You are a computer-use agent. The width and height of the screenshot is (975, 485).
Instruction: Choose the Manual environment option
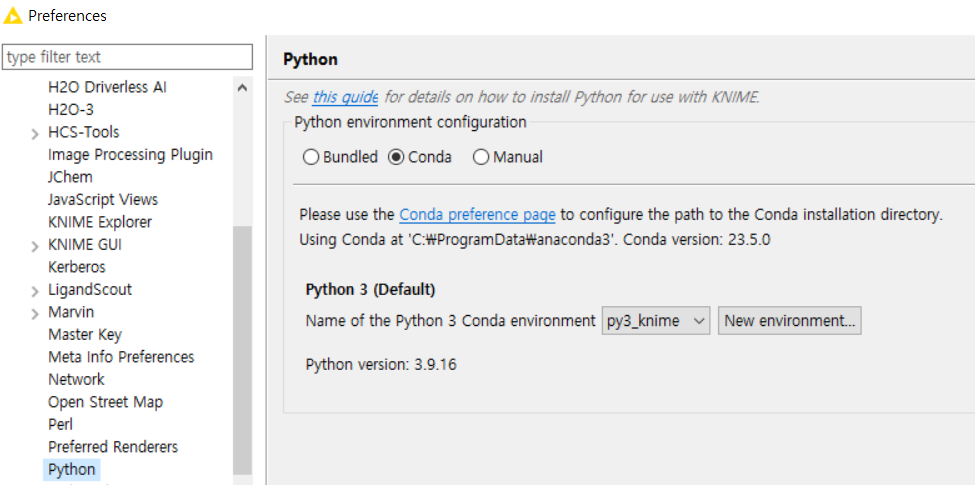click(x=481, y=157)
